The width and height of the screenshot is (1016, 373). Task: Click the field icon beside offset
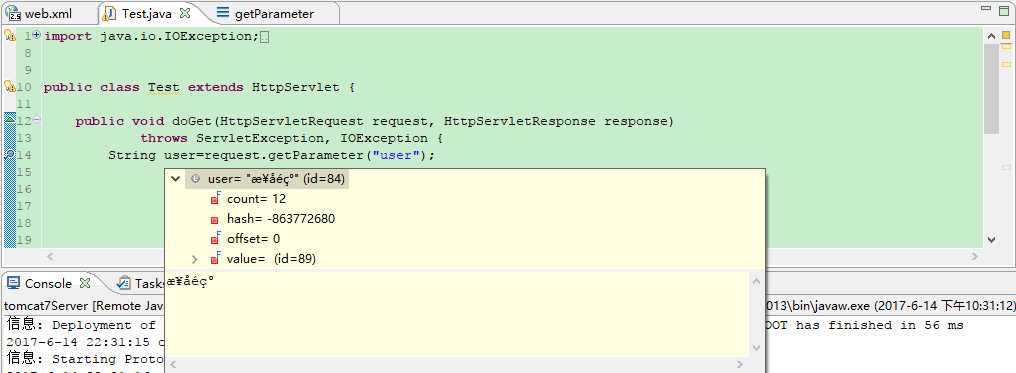[215, 239]
